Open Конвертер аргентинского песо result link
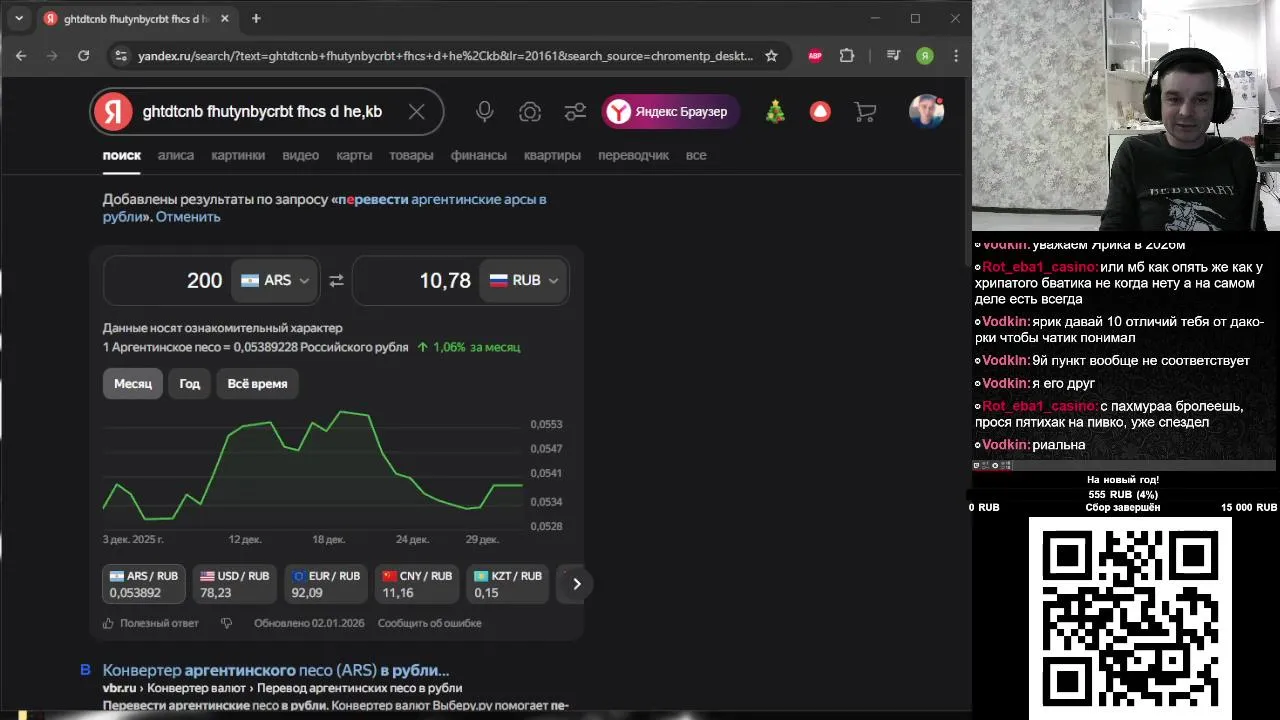 pyautogui.click(x=276, y=670)
